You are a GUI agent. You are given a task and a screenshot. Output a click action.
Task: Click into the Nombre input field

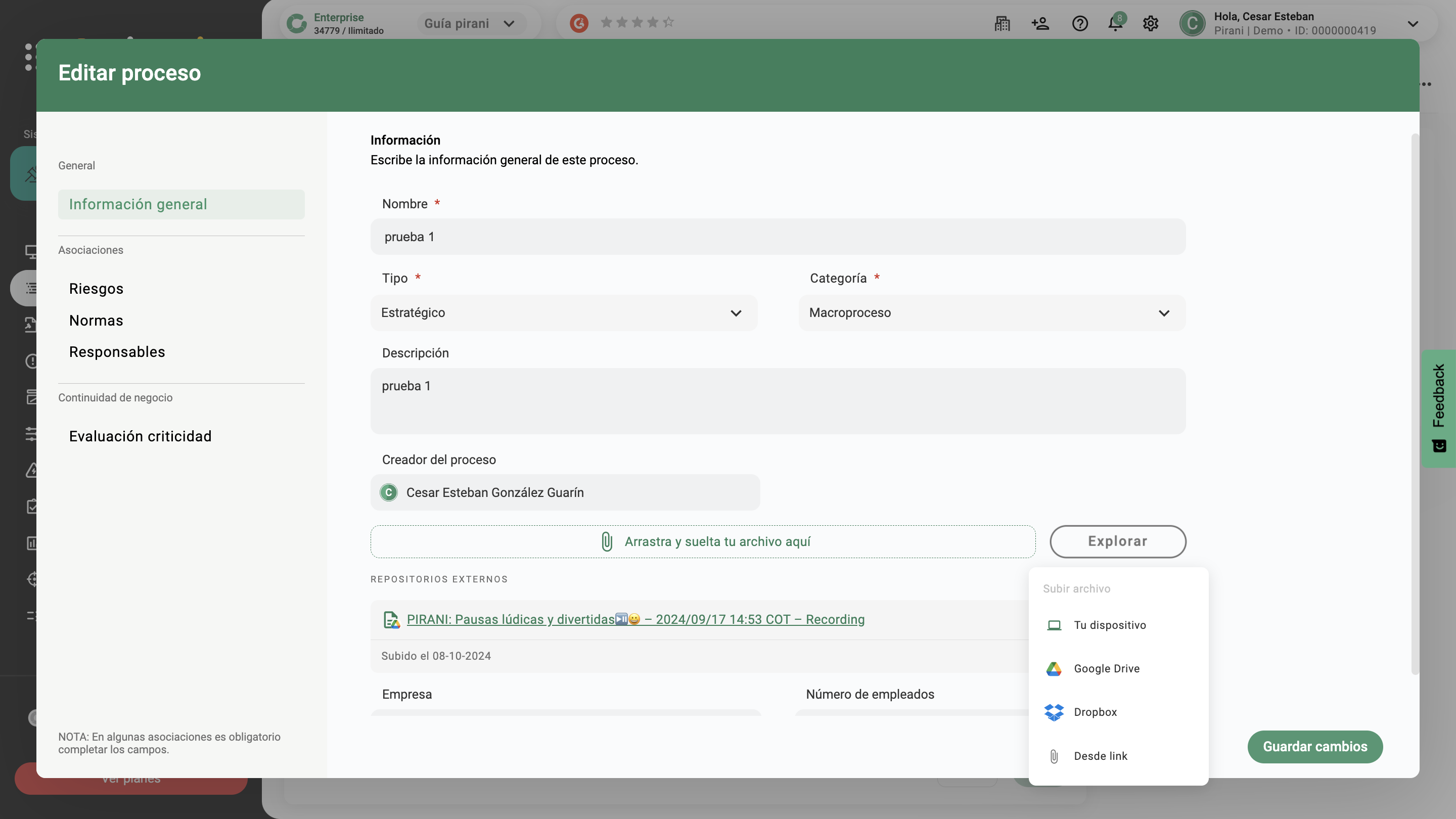[x=778, y=237]
